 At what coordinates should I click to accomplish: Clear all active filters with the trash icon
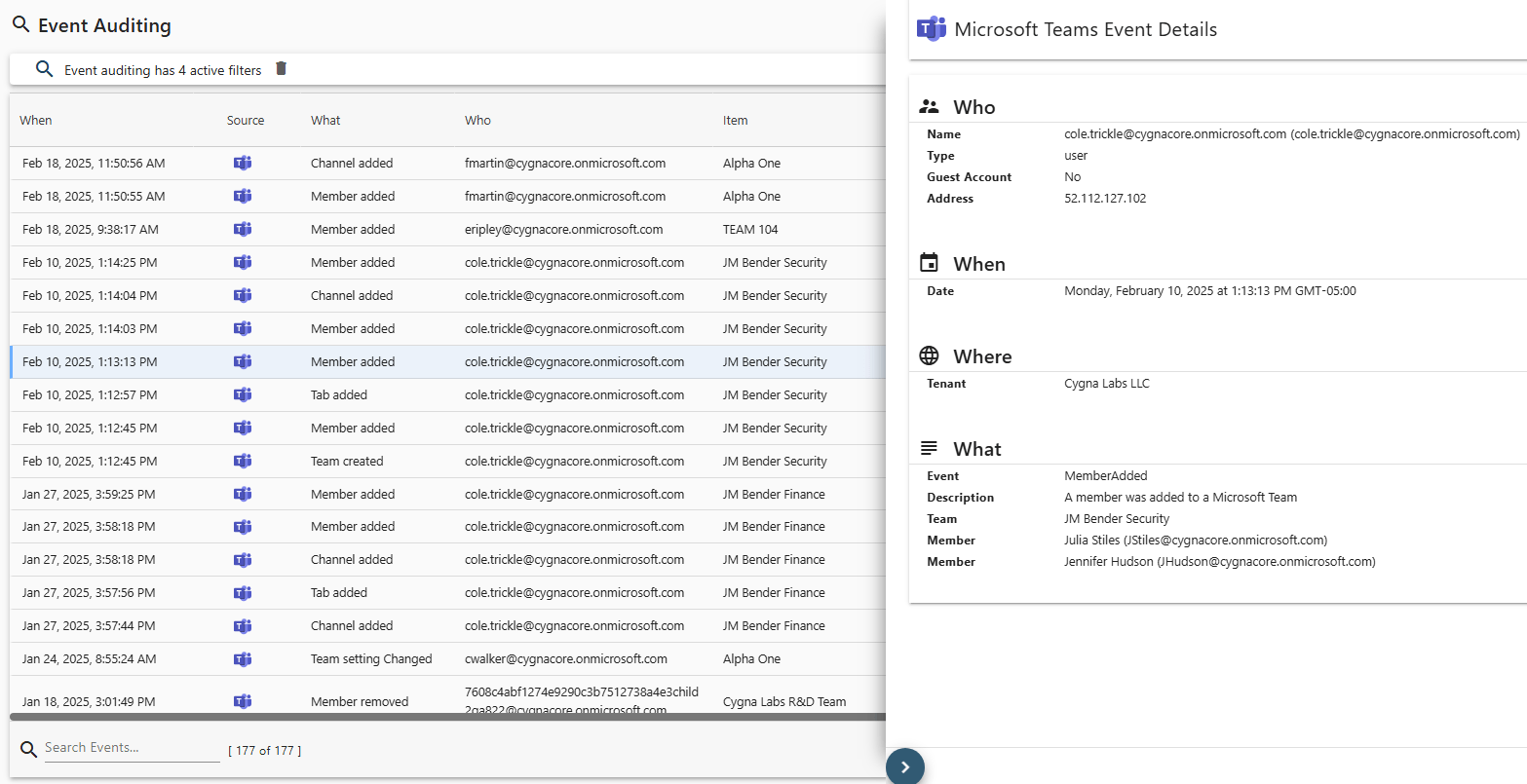[282, 68]
